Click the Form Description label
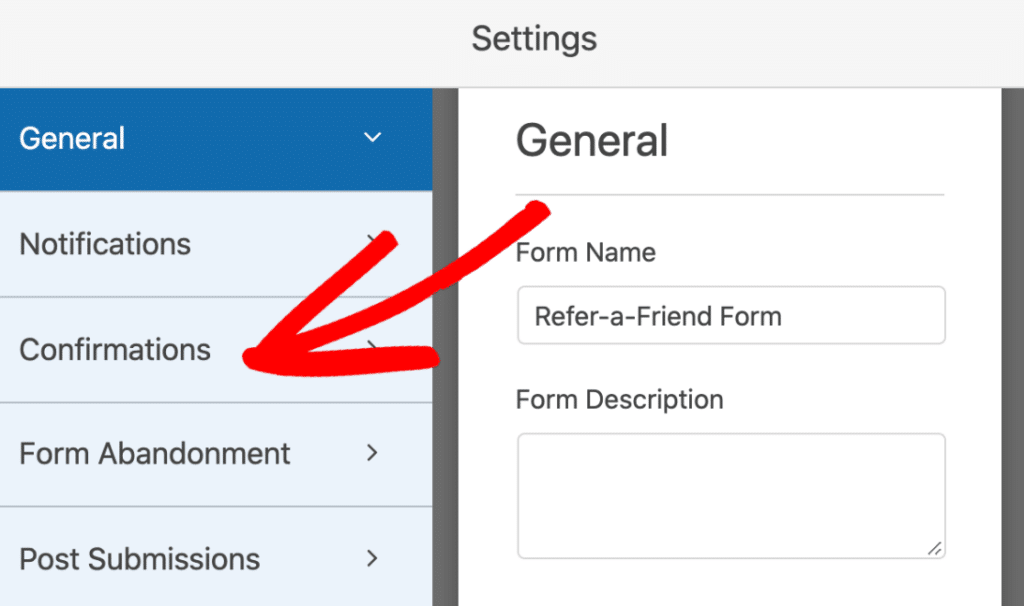 click(x=619, y=399)
